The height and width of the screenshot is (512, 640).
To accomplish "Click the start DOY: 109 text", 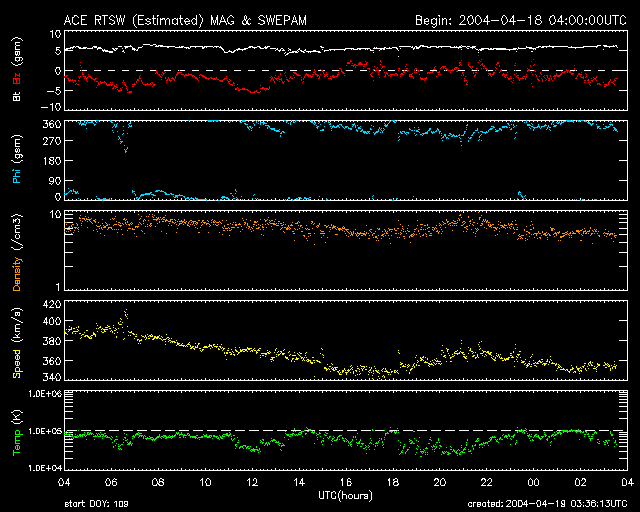I will coord(98,505).
